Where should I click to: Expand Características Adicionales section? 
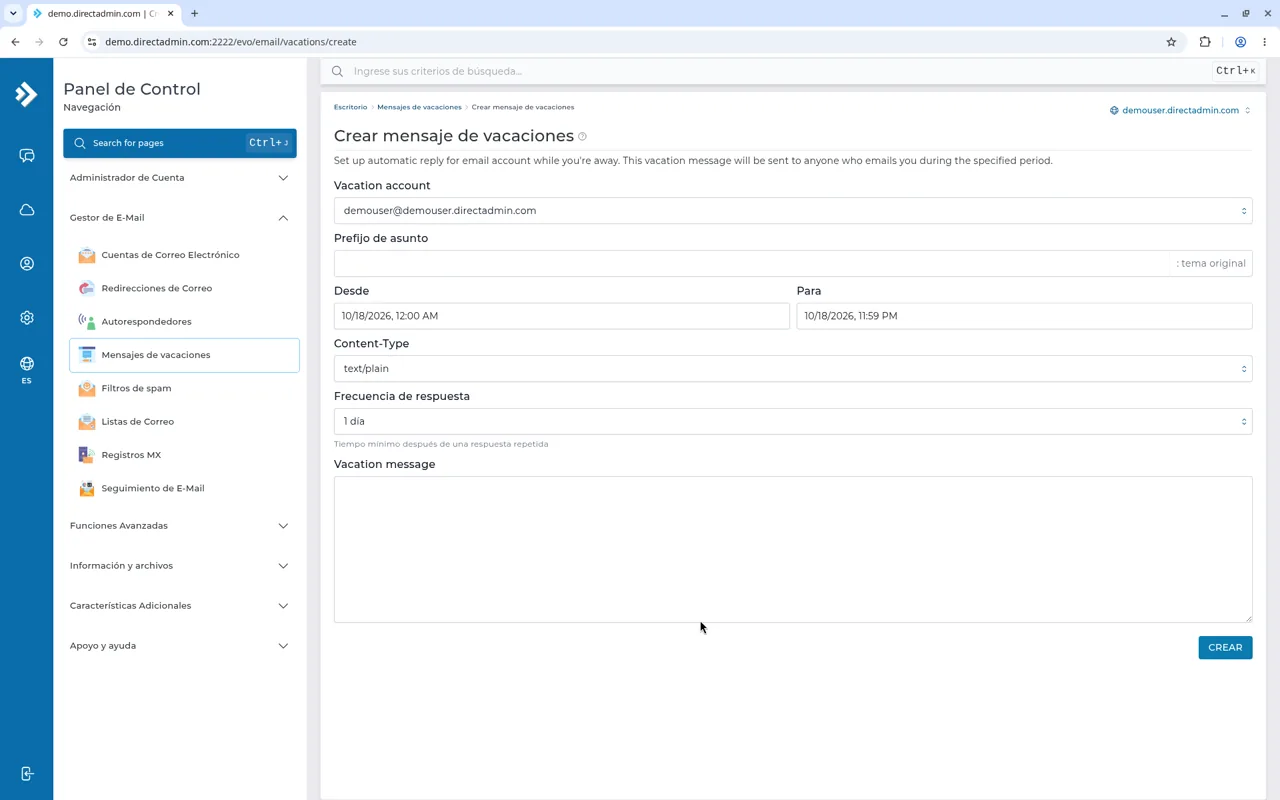pyautogui.click(x=180, y=606)
